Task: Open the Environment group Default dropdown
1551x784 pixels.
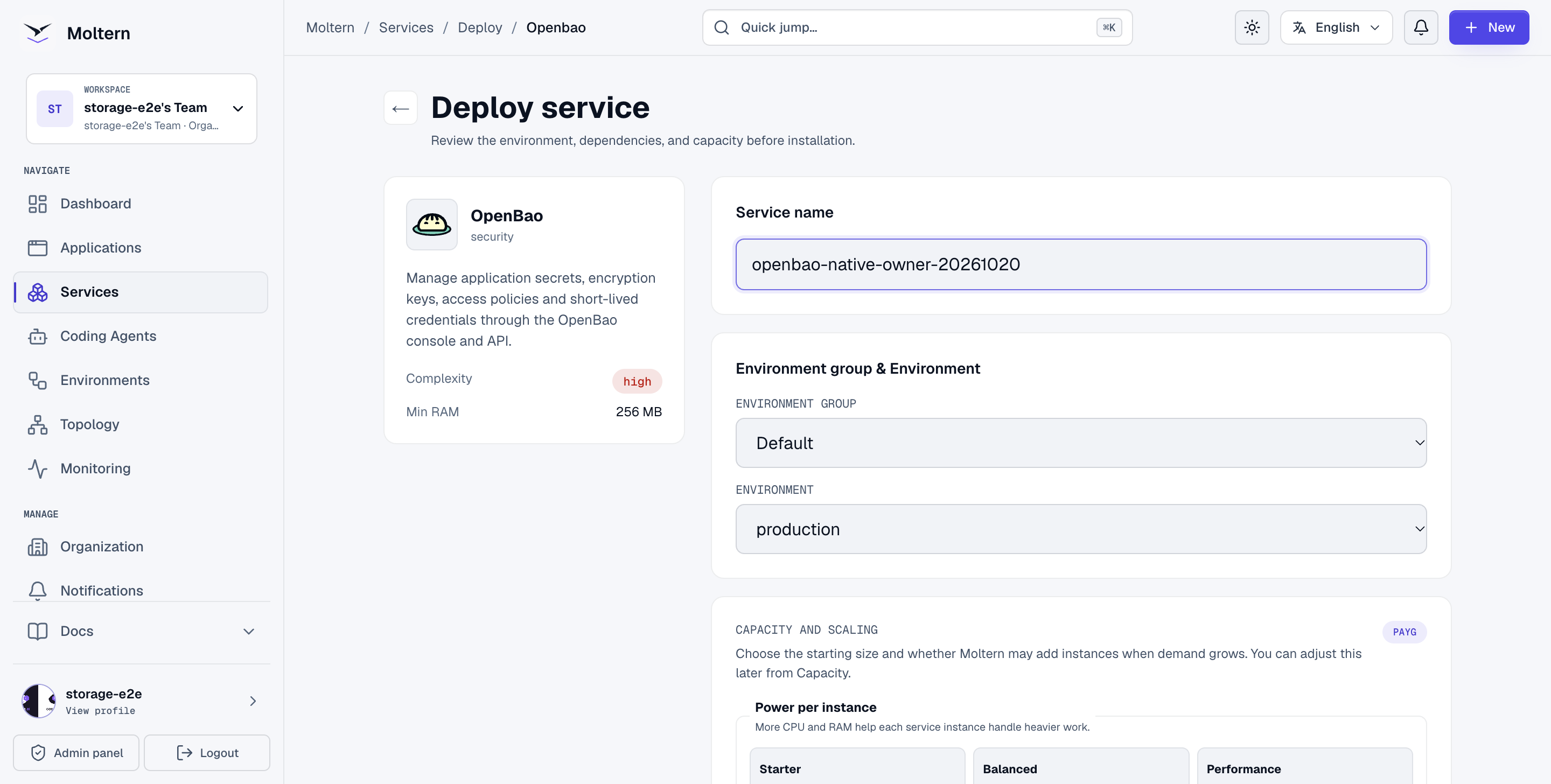Action: [1081, 443]
